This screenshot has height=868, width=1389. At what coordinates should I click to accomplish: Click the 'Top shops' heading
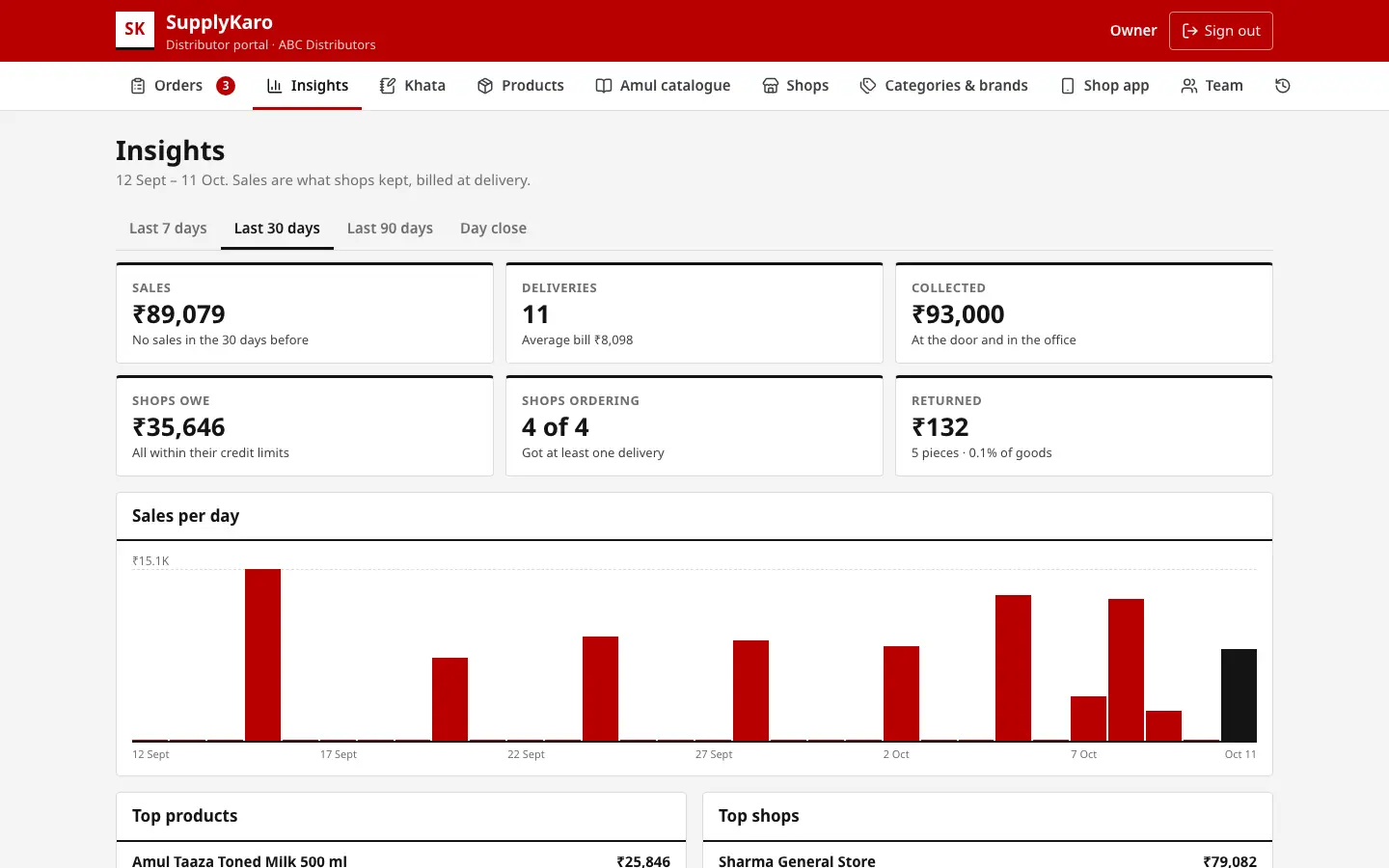coord(758,816)
